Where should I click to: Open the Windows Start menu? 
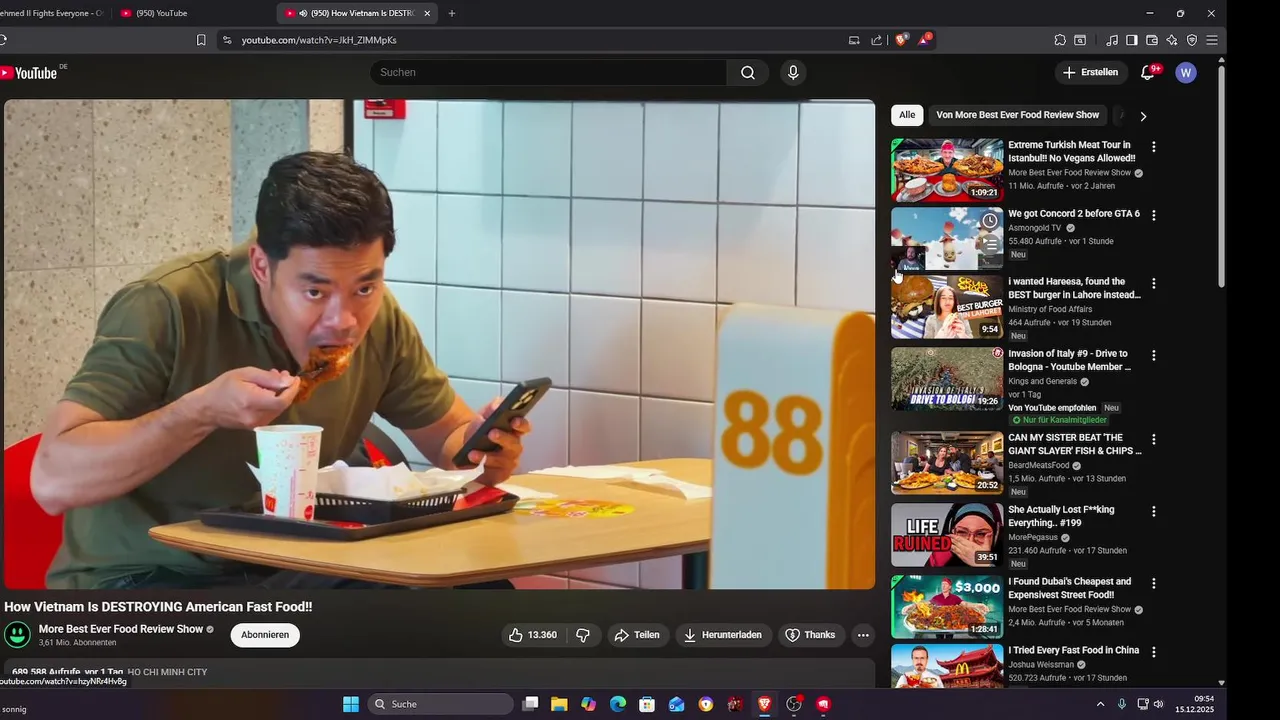tap(351, 704)
